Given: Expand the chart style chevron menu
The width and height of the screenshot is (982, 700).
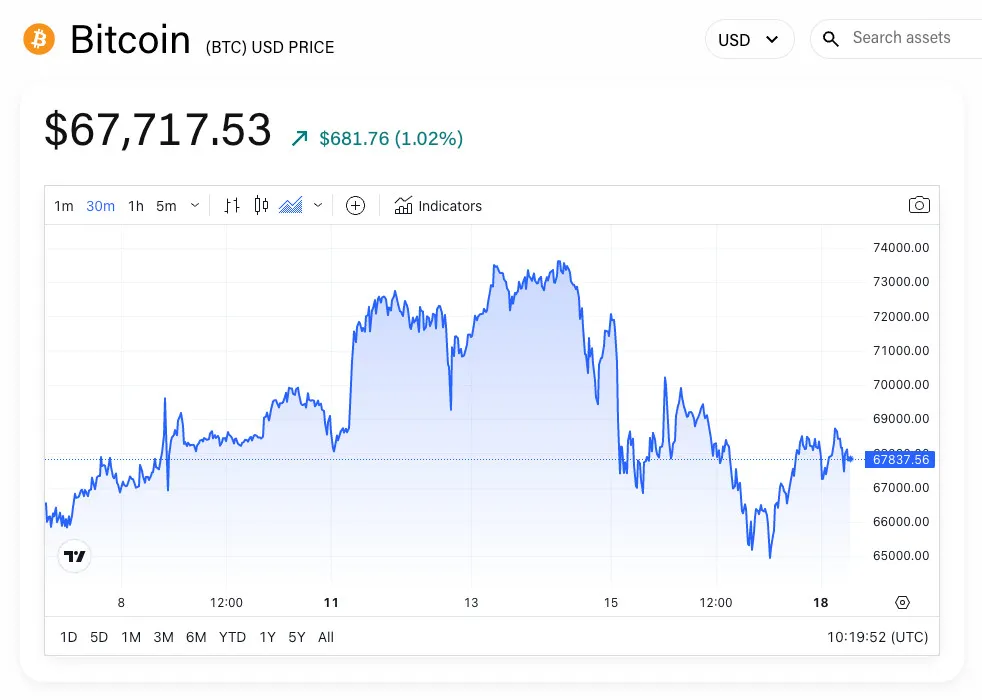Looking at the screenshot, I should pyautogui.click(x=318, y=206).
